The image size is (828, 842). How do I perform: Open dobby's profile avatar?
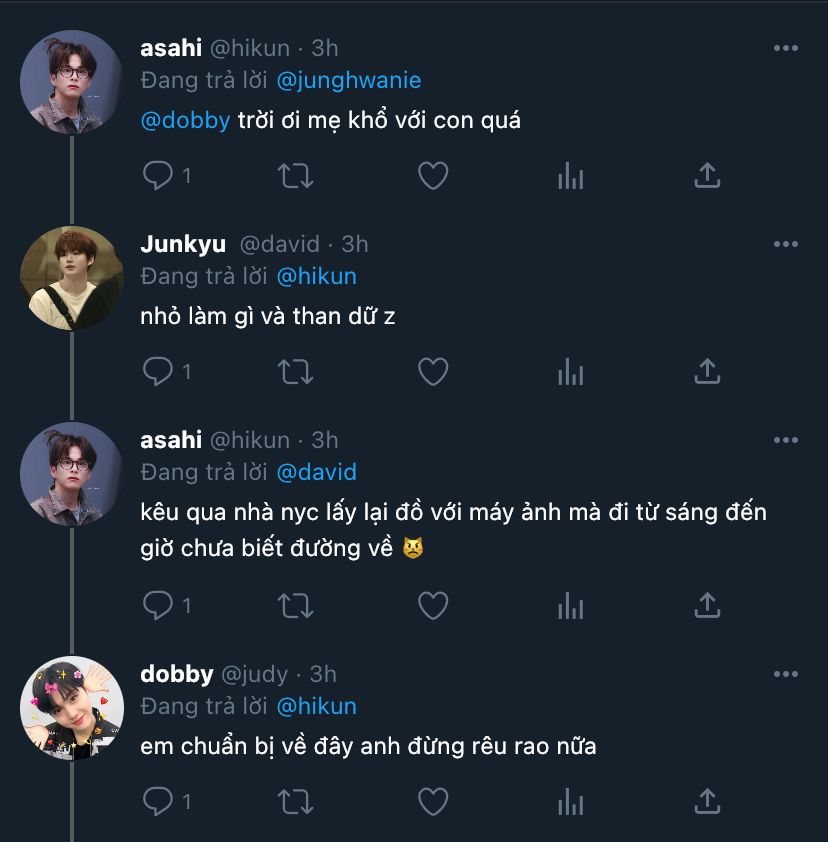click(71, 707)
